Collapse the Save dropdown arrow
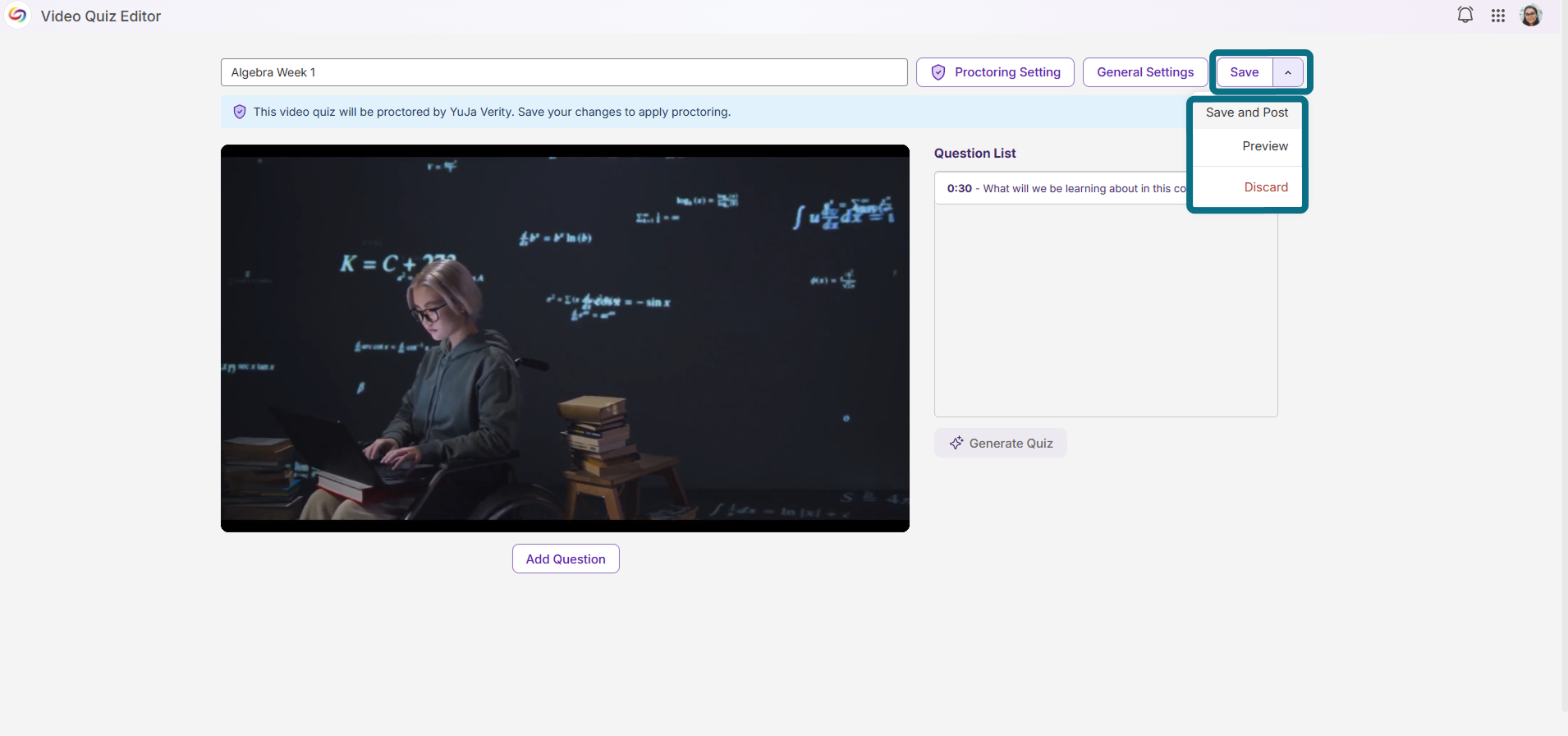Screen dimensions: 1568x736 (x=1288, y=72)
